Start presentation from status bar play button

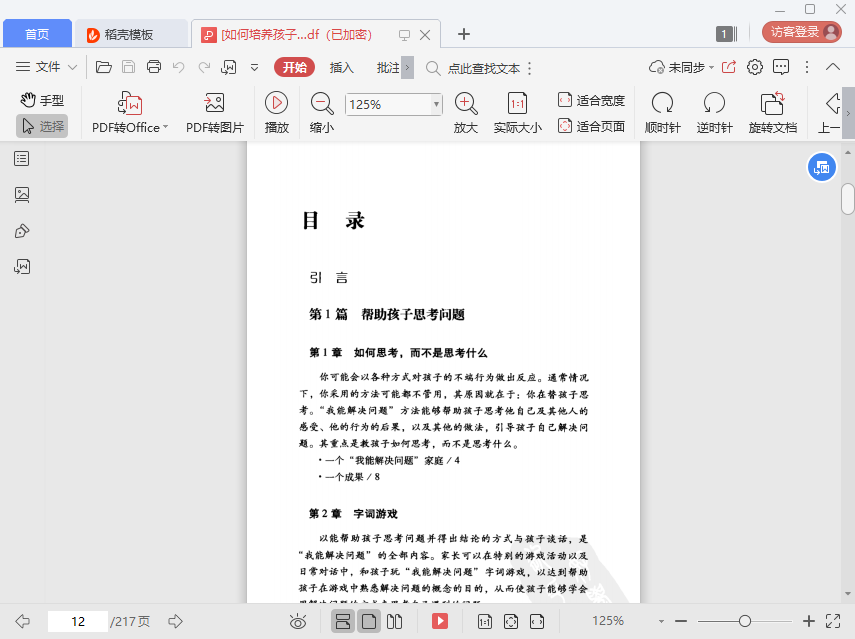click(439, 622)
